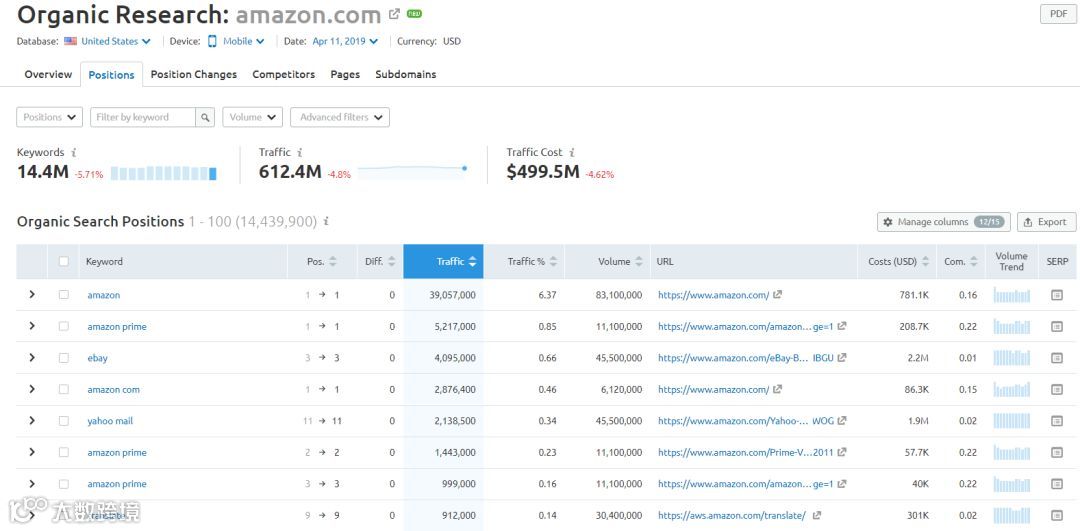The image size is (1080, 531).
Task: Open SERP snapshot icon for amazon row
Action: coord(1056,295)
